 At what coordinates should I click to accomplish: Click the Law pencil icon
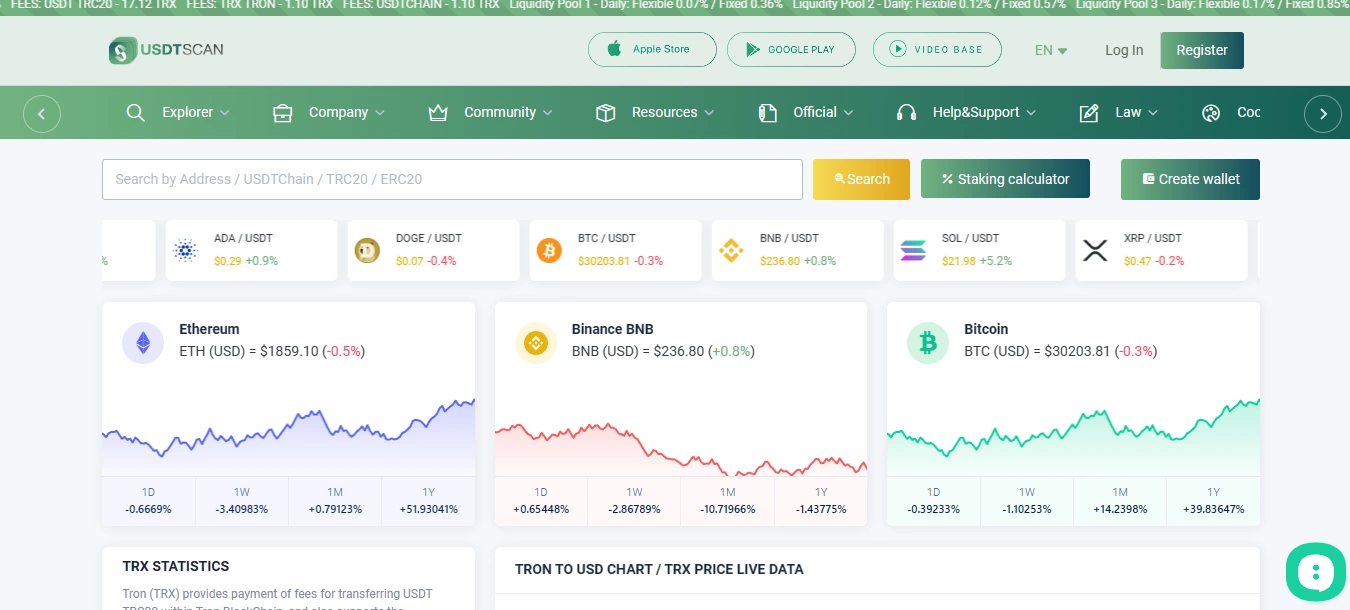tap(1090, 113)
